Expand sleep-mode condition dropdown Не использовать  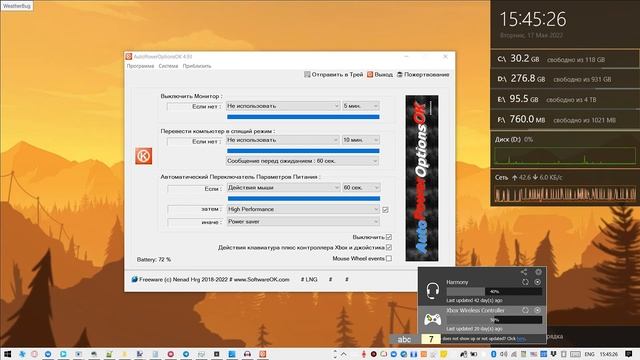(283, 140)
